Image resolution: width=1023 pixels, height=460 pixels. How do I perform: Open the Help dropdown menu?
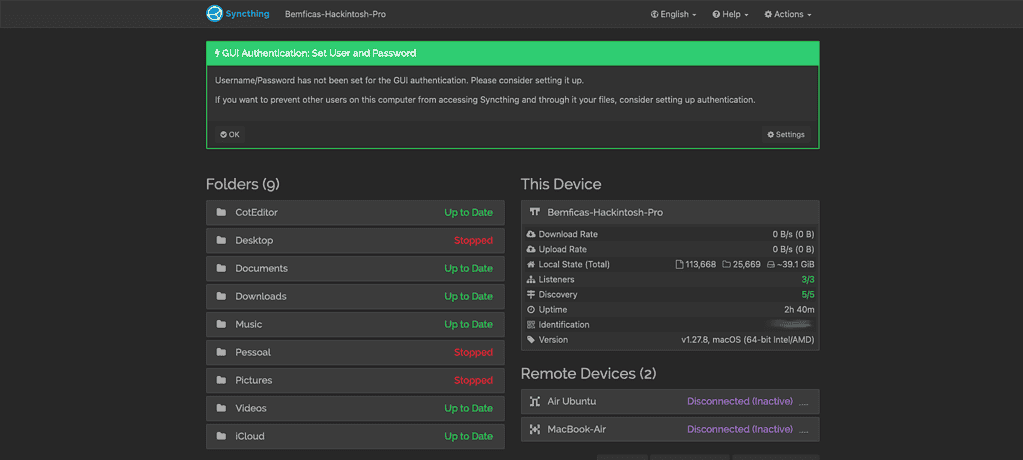pyautogui.click(x=730, y=15)
